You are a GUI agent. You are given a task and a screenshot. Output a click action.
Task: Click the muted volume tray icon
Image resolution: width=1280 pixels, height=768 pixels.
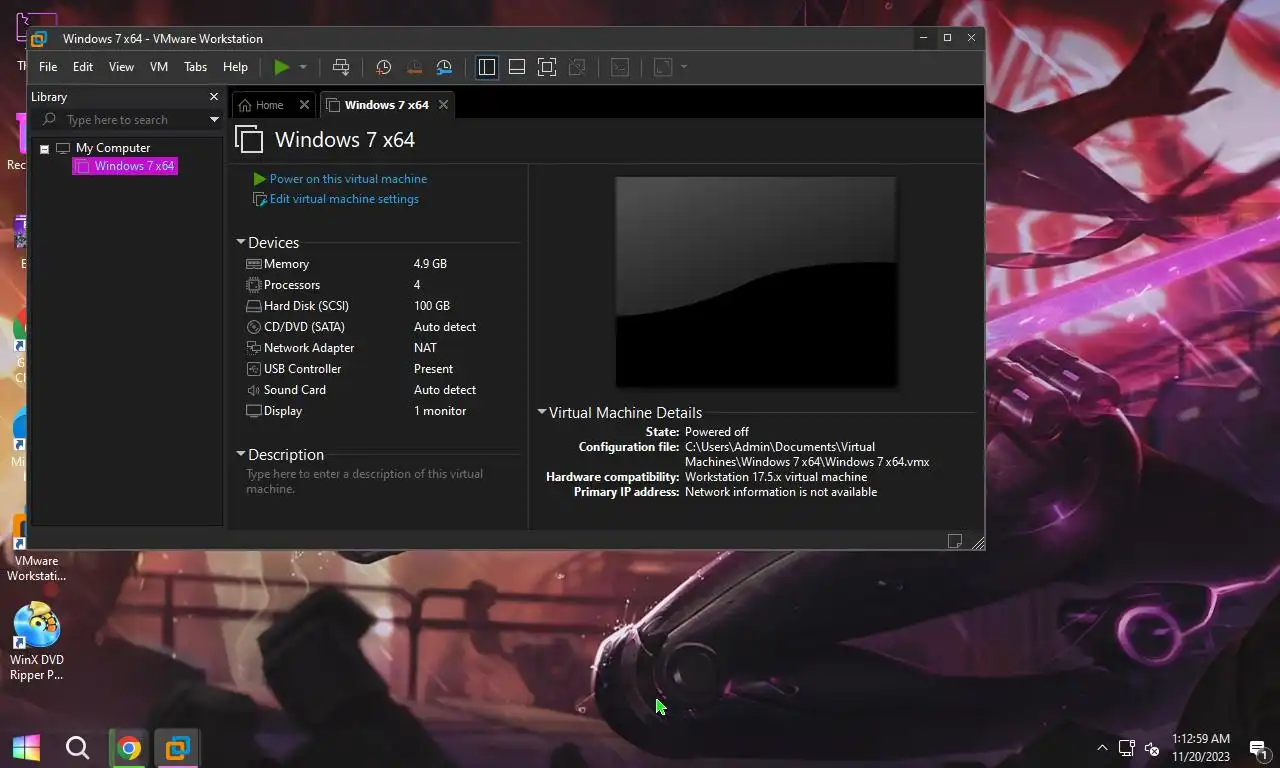click(1152, 748)
